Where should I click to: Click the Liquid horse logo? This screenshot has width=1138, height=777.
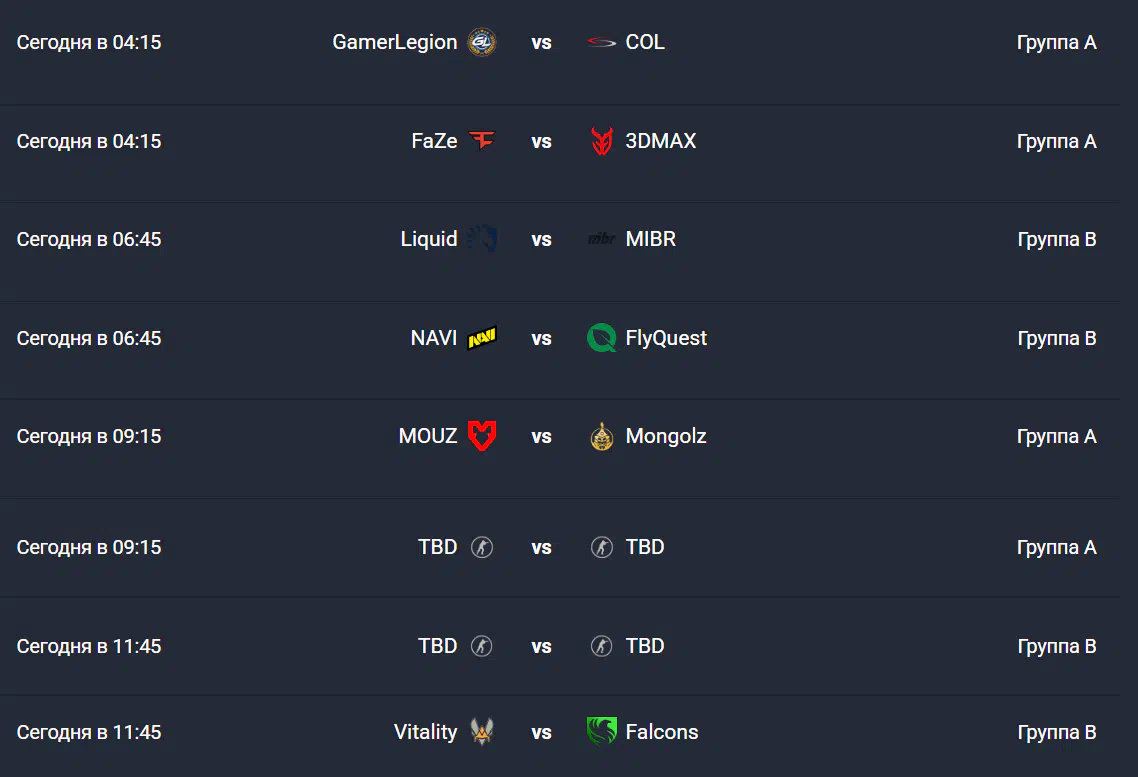tap(482, 239)
